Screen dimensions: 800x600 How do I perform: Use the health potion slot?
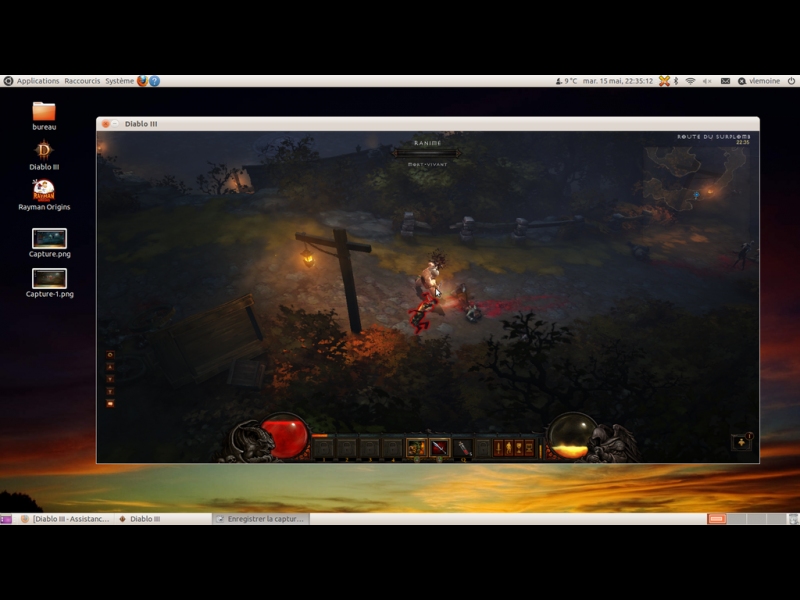[463, 448]
